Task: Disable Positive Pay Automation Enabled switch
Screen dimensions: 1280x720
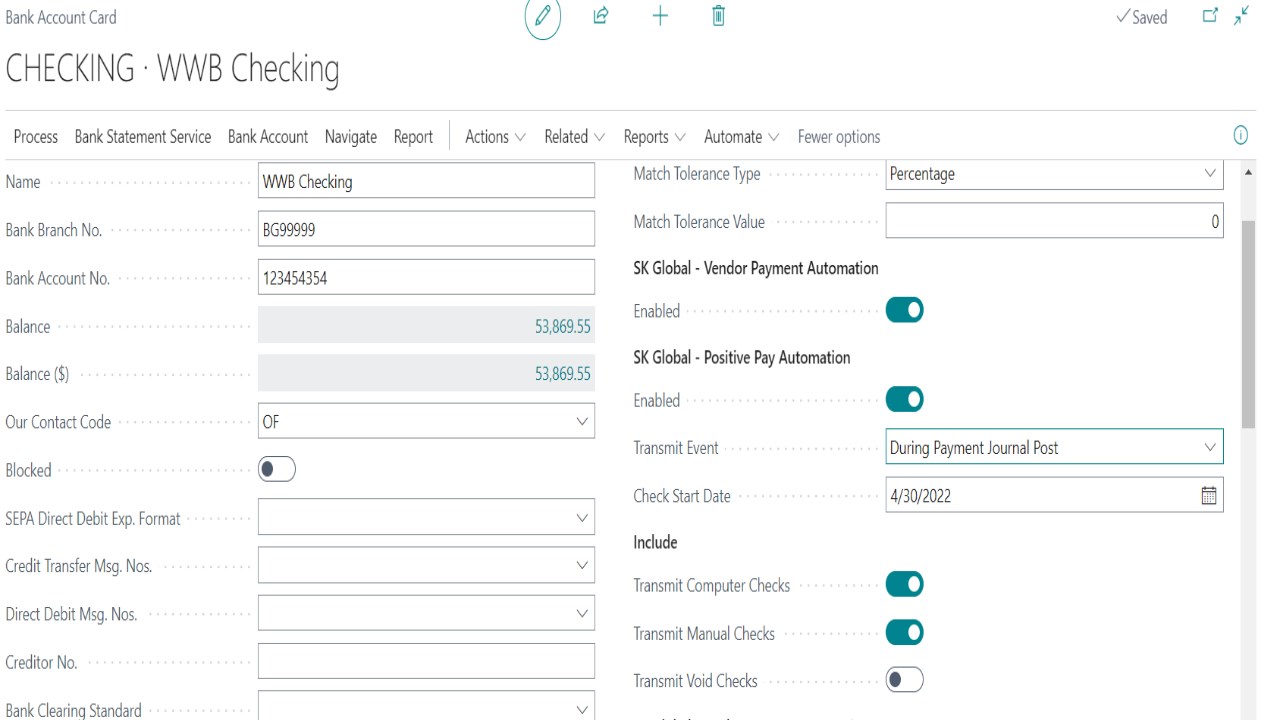Action: click(x=905, y=400)
